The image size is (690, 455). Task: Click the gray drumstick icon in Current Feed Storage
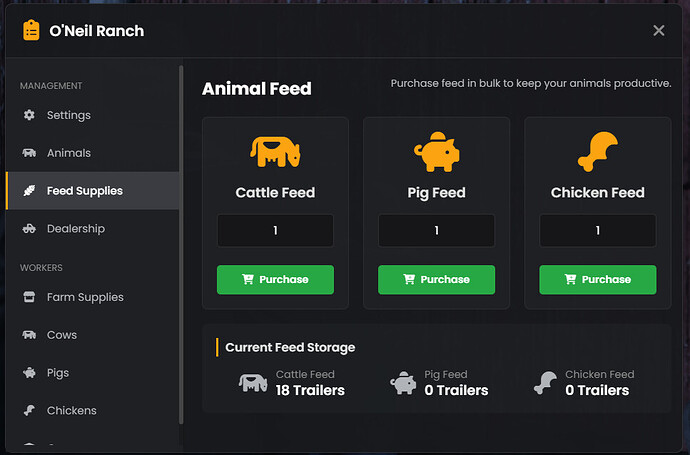tap(545, 382)
